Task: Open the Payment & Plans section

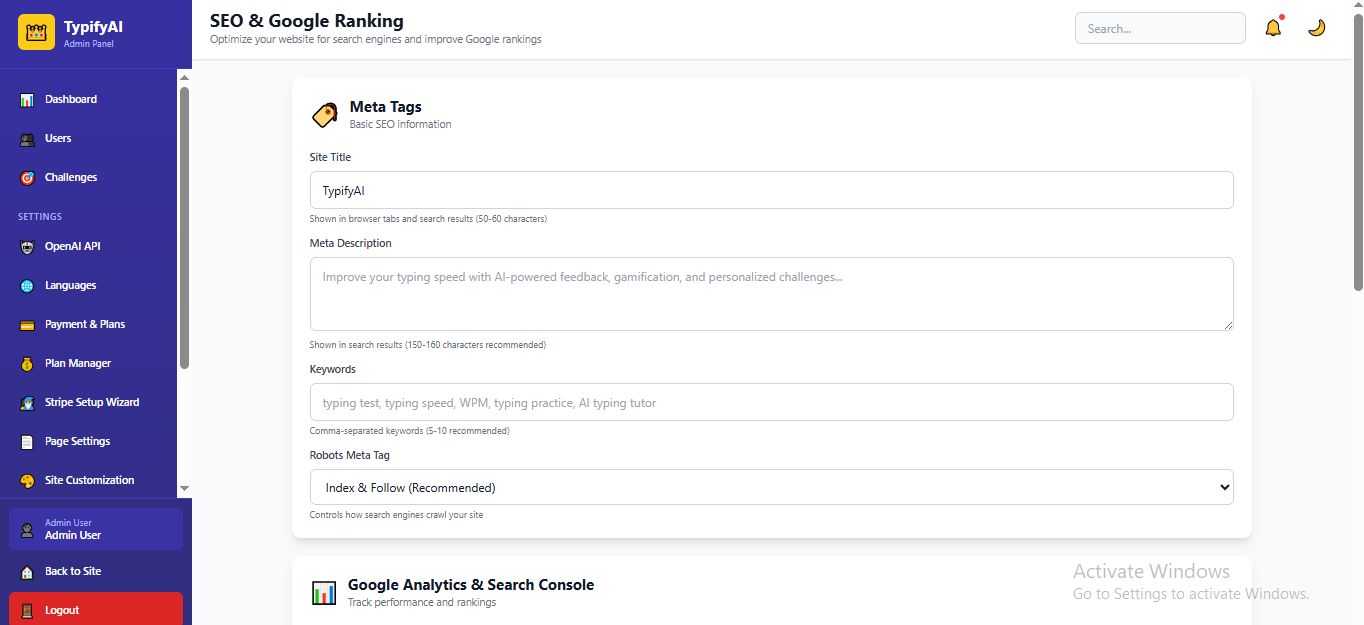Action: [x=85, y=324]
